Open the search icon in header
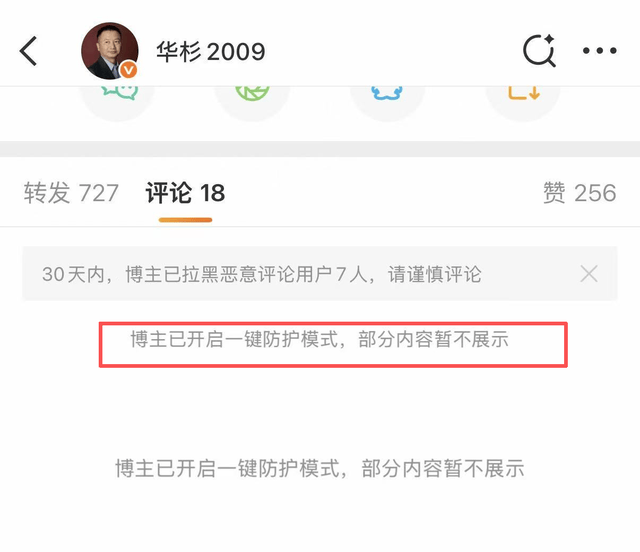Viewport: 640px width, 552px height. pos(540,50)
